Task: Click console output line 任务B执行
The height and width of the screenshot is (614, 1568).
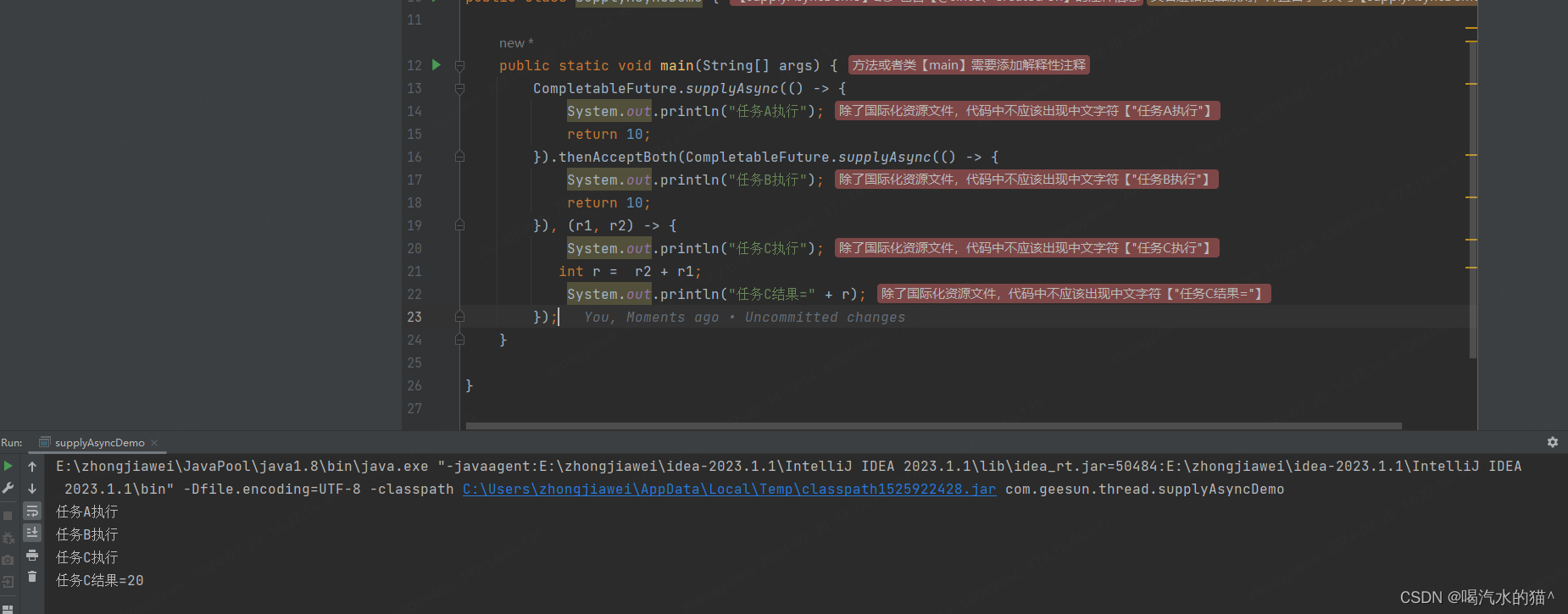Action: [x=87, y=534]
